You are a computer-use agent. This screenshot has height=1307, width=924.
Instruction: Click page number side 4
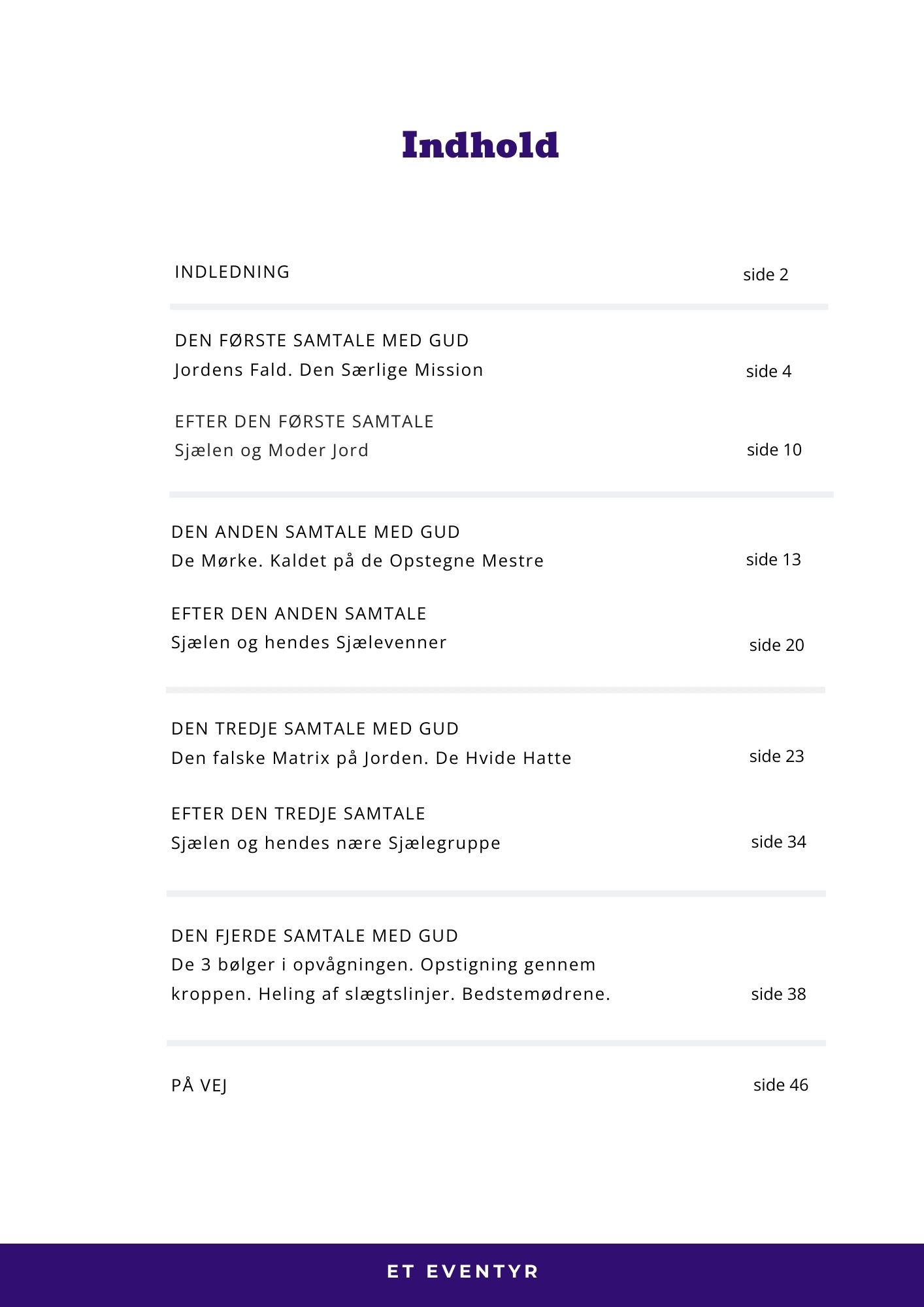tap(768, 371)
